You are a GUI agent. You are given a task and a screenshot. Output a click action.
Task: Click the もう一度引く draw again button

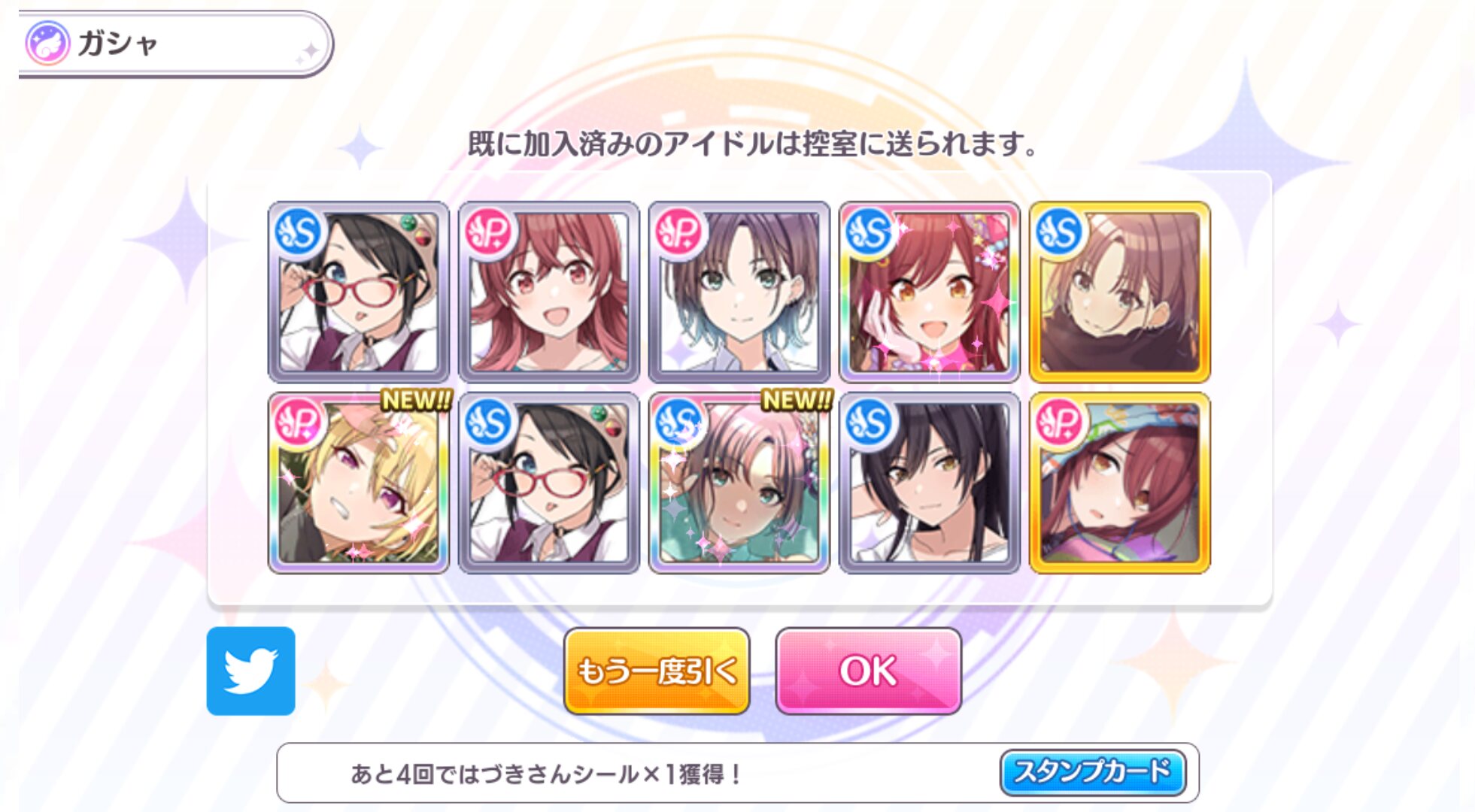(x=657, y=671)
